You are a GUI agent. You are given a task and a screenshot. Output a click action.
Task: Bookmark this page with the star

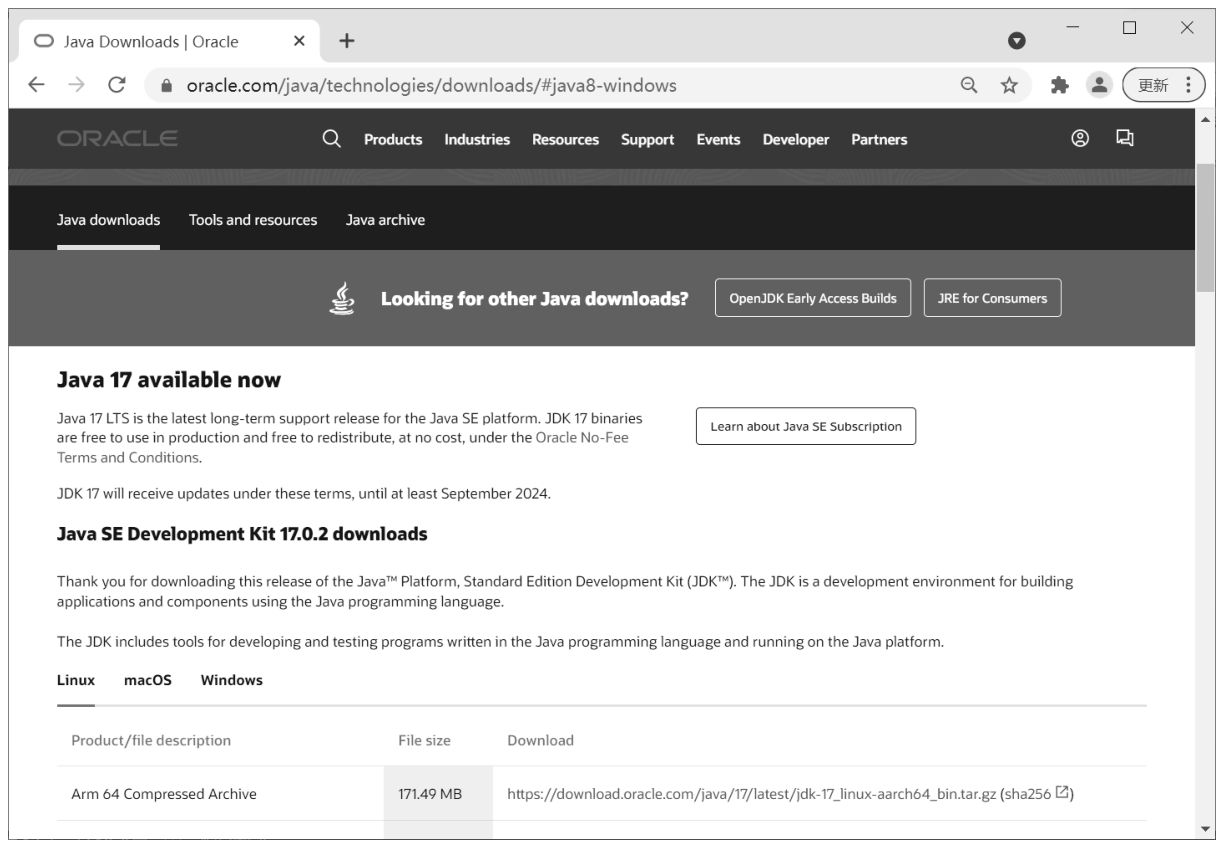pos(1009,85)
